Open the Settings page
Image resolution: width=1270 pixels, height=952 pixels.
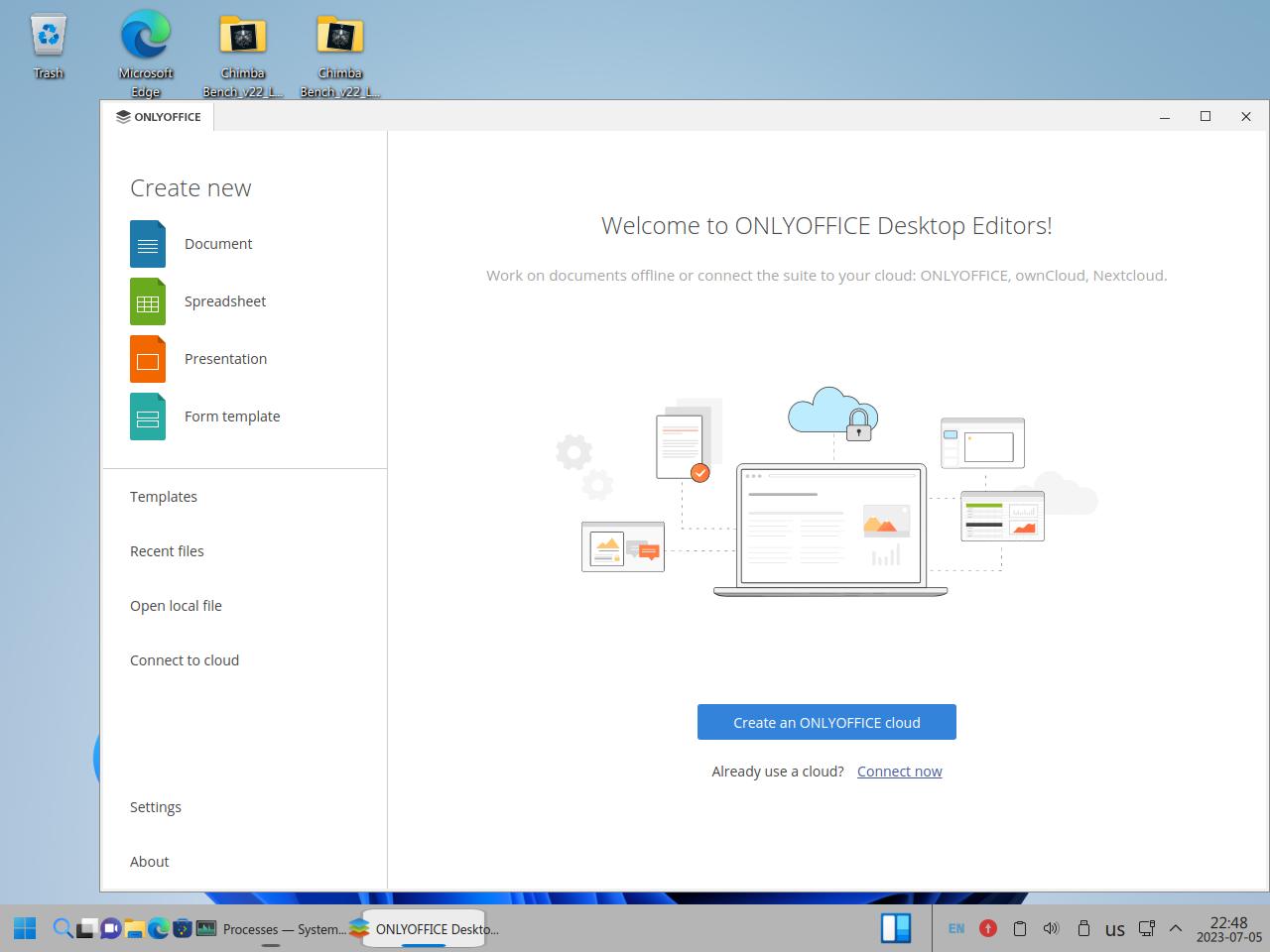[x=156, y=807]
